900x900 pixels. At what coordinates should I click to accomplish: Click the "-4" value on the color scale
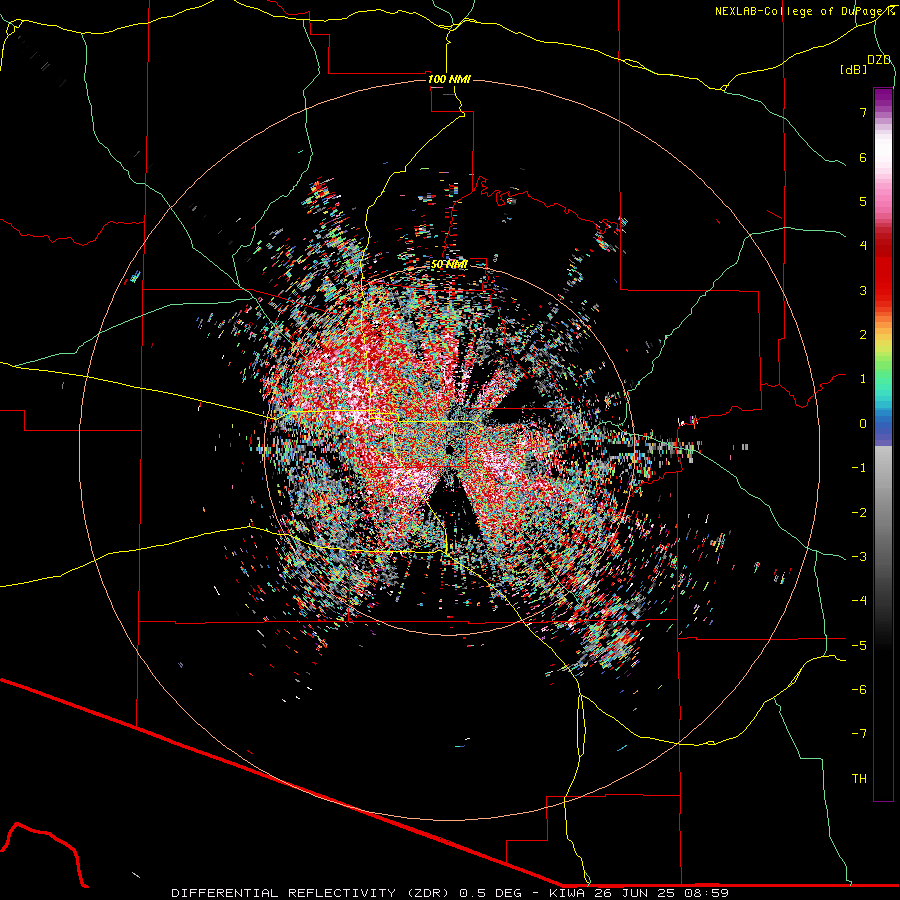[859, 601]
